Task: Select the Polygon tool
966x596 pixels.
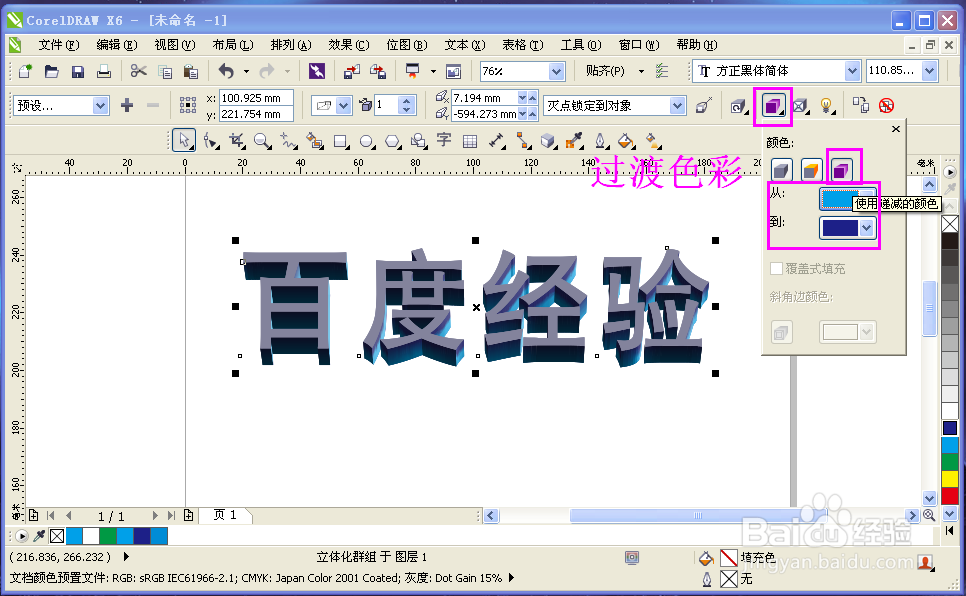Action: 390,141
